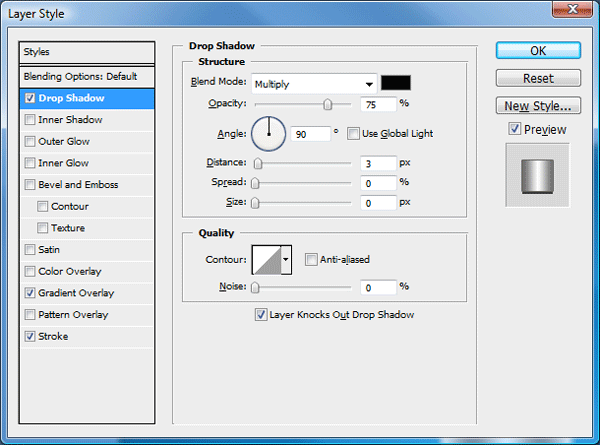Enable the Outer Glow checkbox

tap(30, 142)
